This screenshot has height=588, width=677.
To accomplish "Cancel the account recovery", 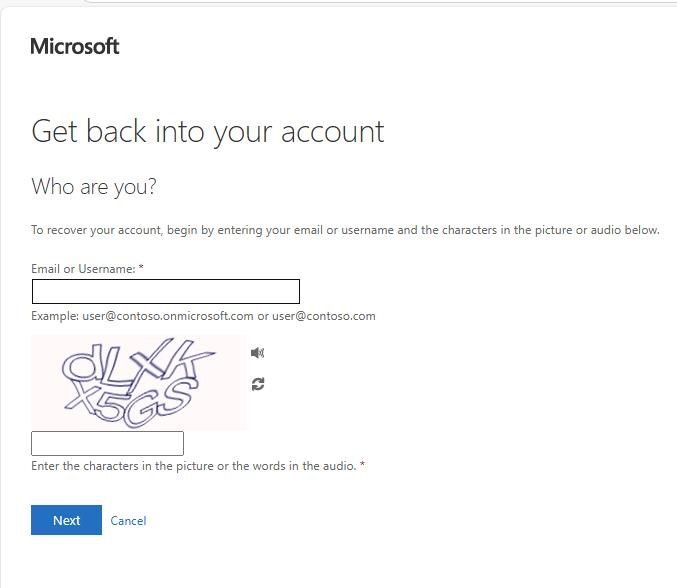I will point(128,521).
